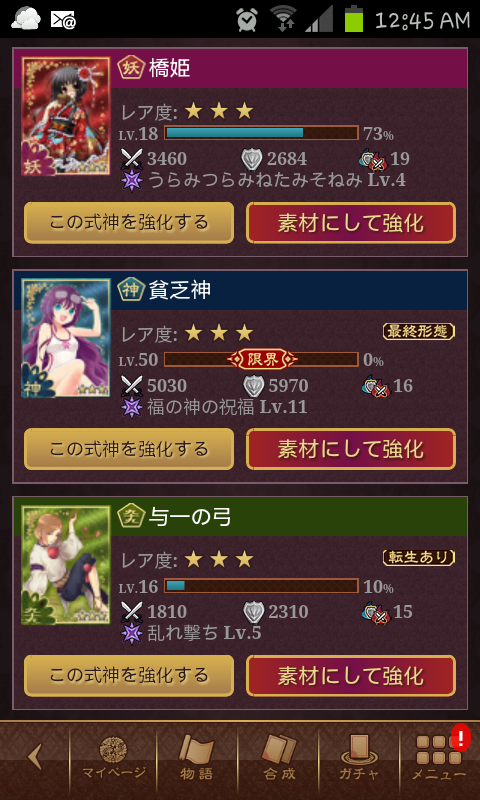Tap the 最終形態 badge on 貧乏神
The image size is (480, 800).
pos(419,332)
